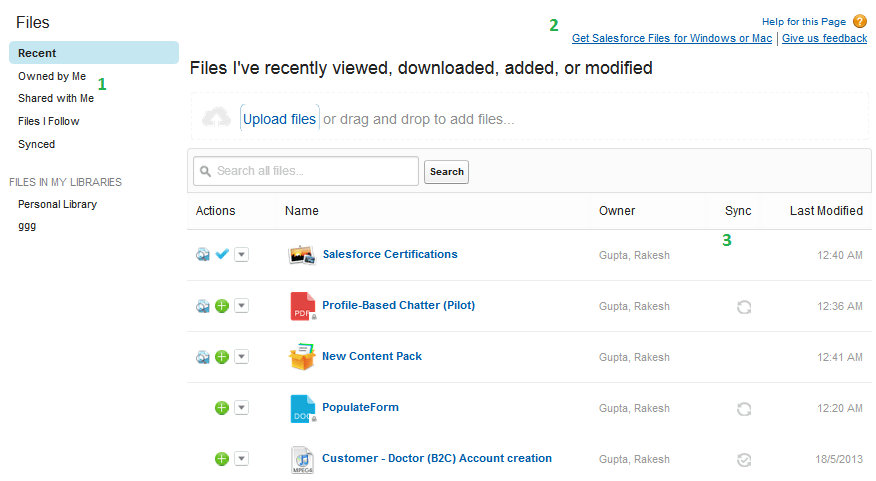Click the orange help question mark icon
The image size is (876, 481).
(x=860, y=21)
